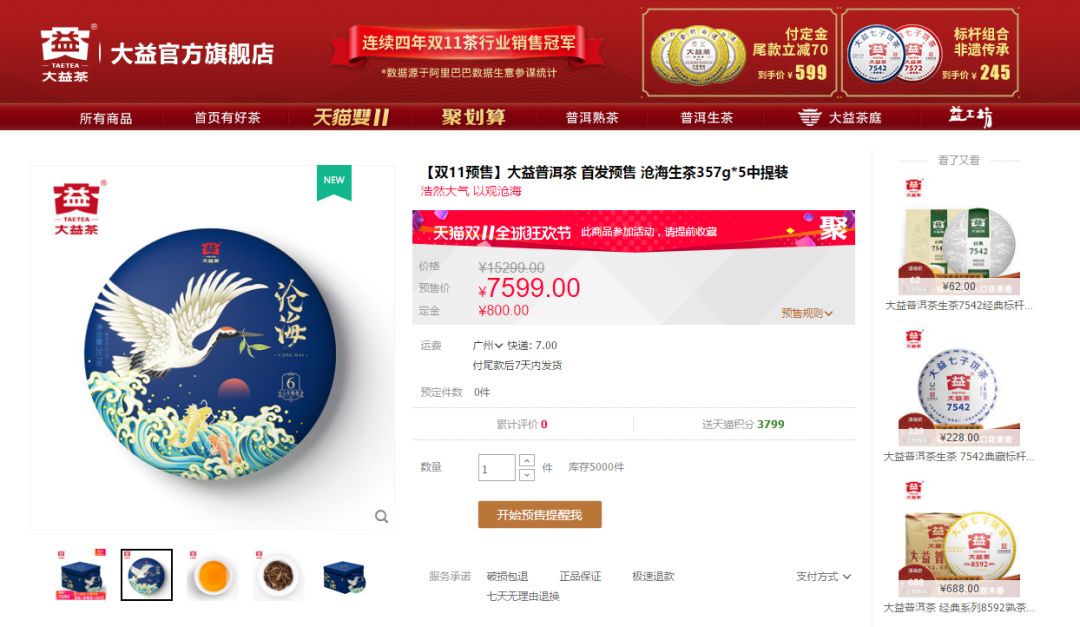
Task: Open the 累计评价 reviews link
Action: [521, 424]
